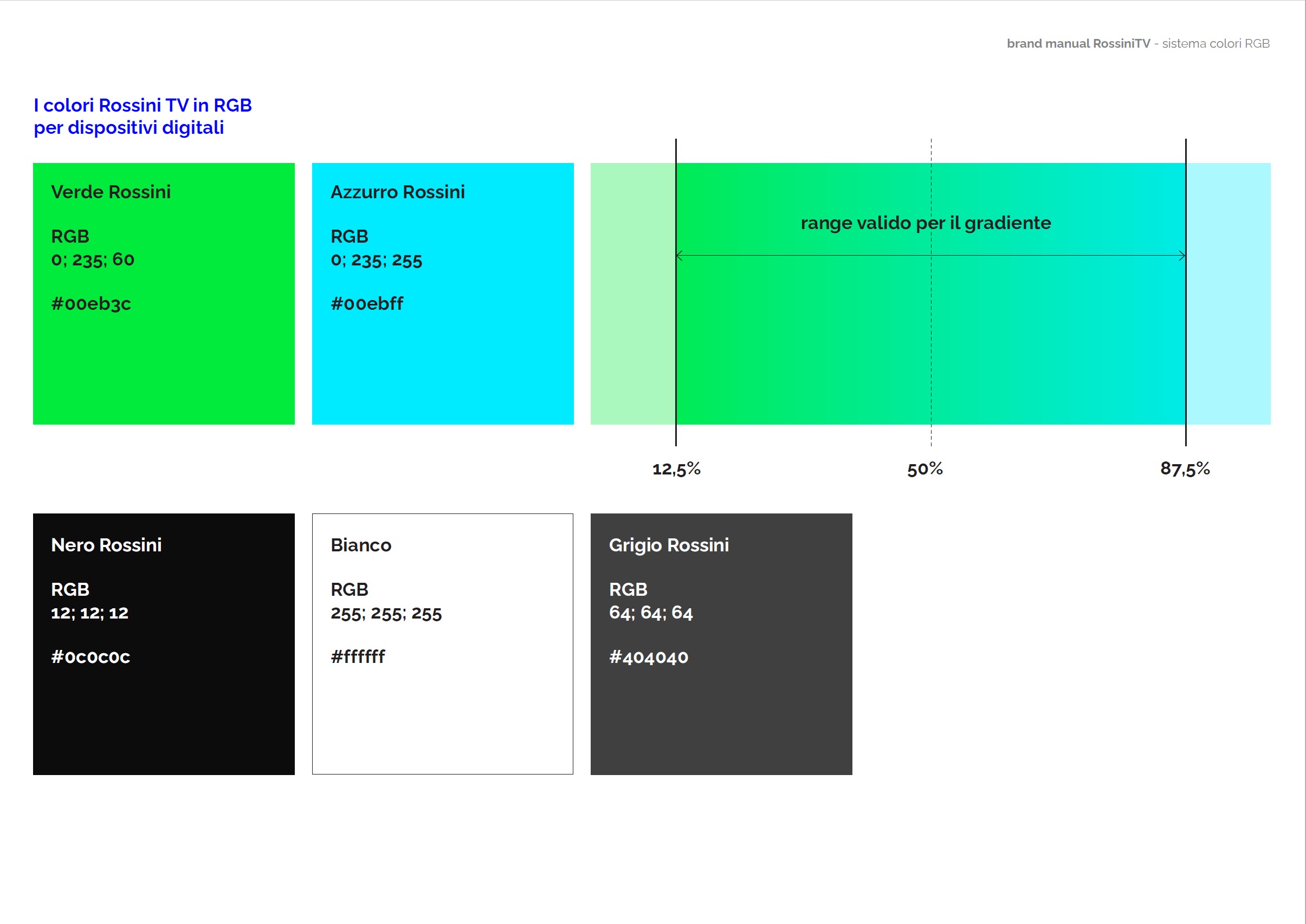Click the 87,5% gradient marker label
The height and width of the screenshot is (924, 1306).
point(1185,469)
